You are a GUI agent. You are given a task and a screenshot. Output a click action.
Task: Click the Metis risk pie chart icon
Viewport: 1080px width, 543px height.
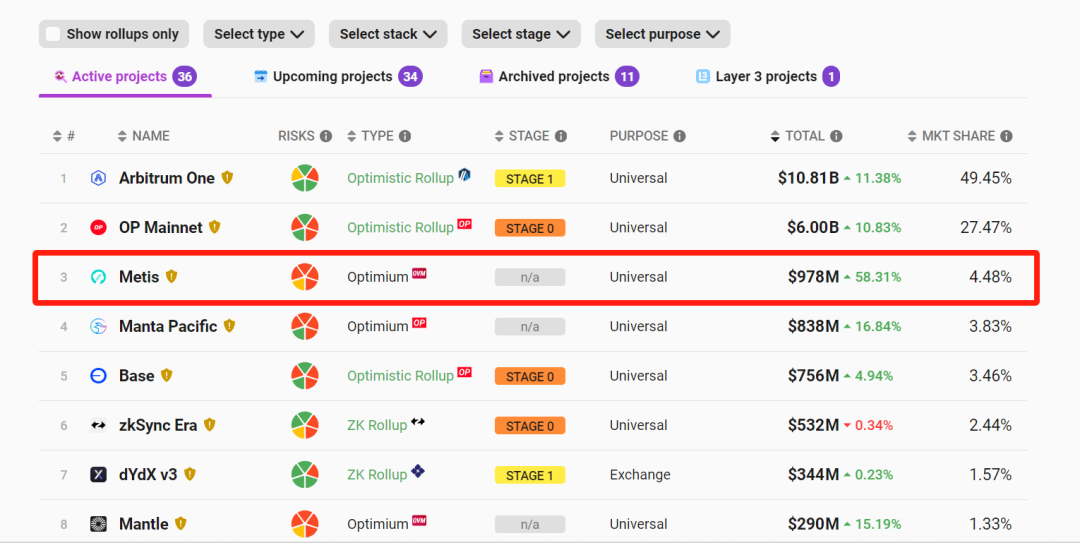point(305,277)
